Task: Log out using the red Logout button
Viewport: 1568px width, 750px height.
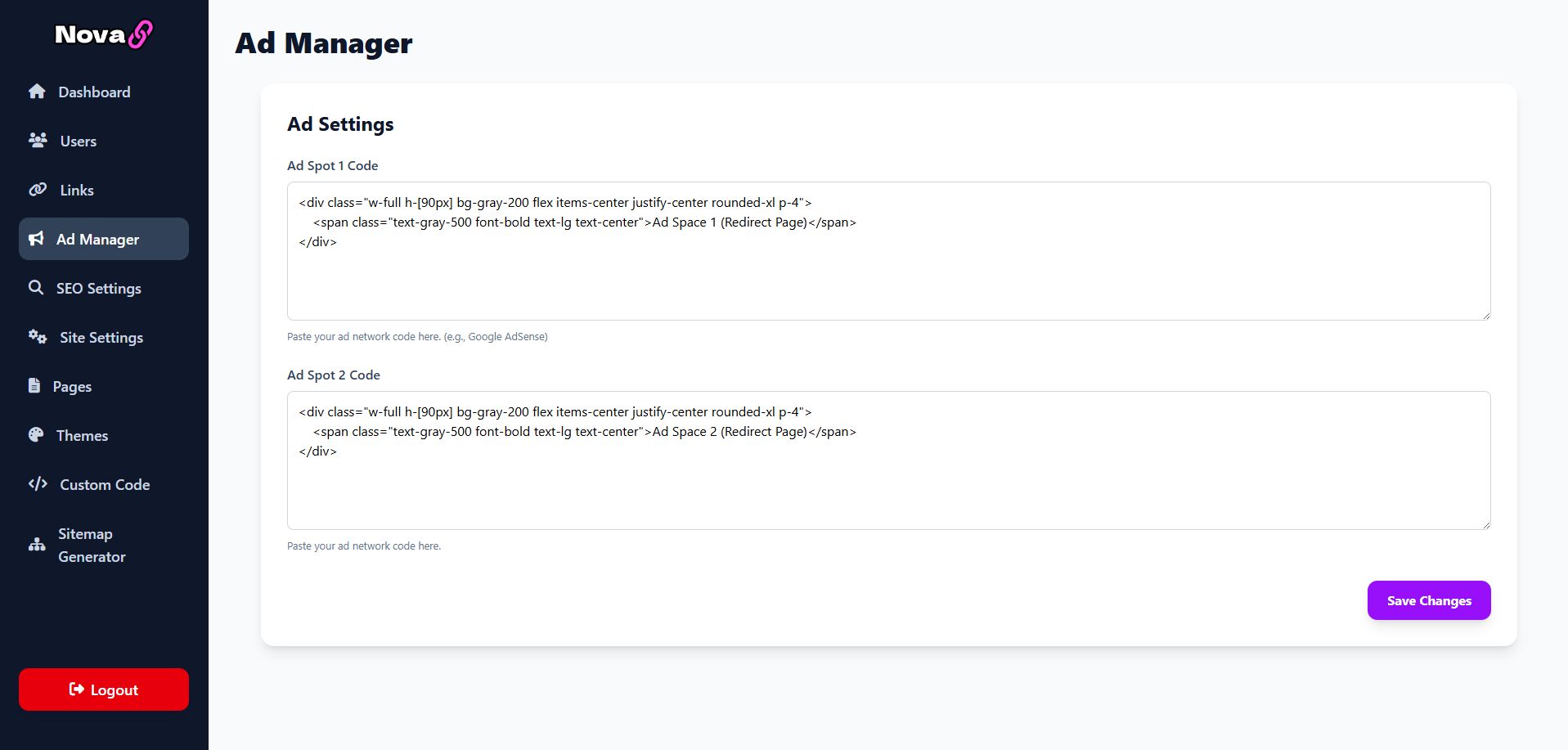Action: [104, 689]
